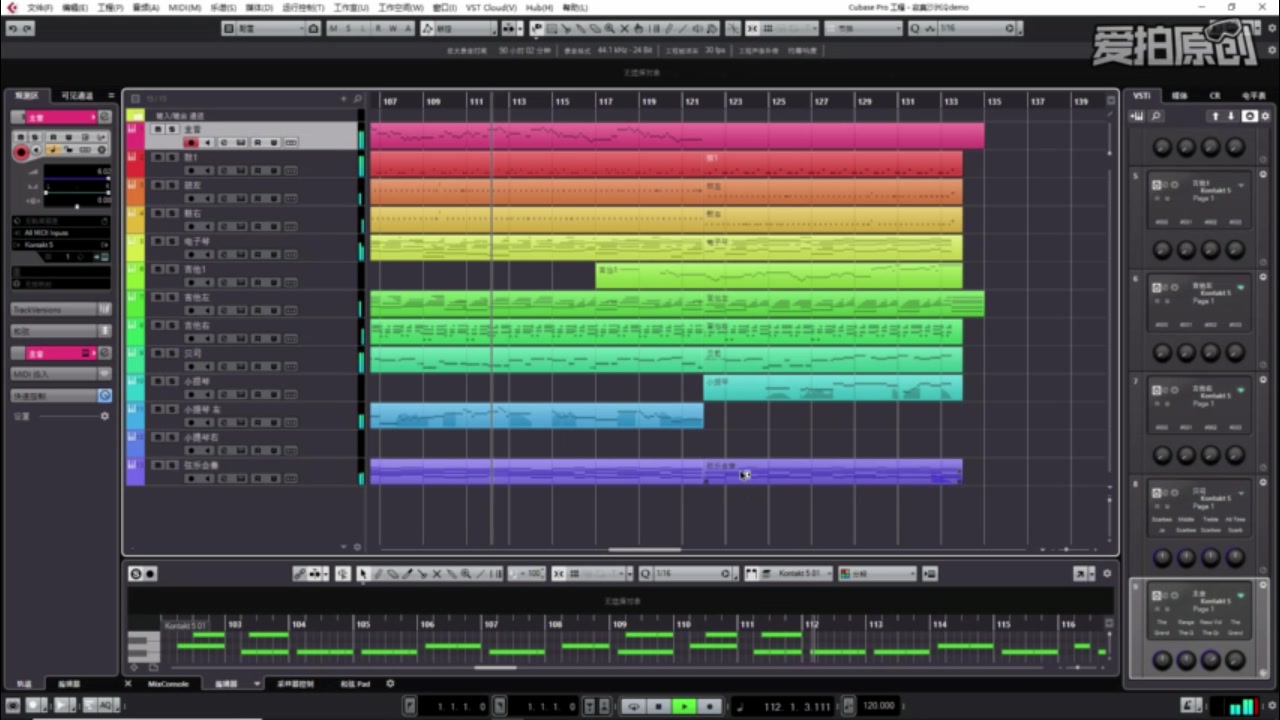Click the camera icon beside the configuration dropdown
Screen dimensions: 1280x720
pyautogui.click(x=314, y=29)
